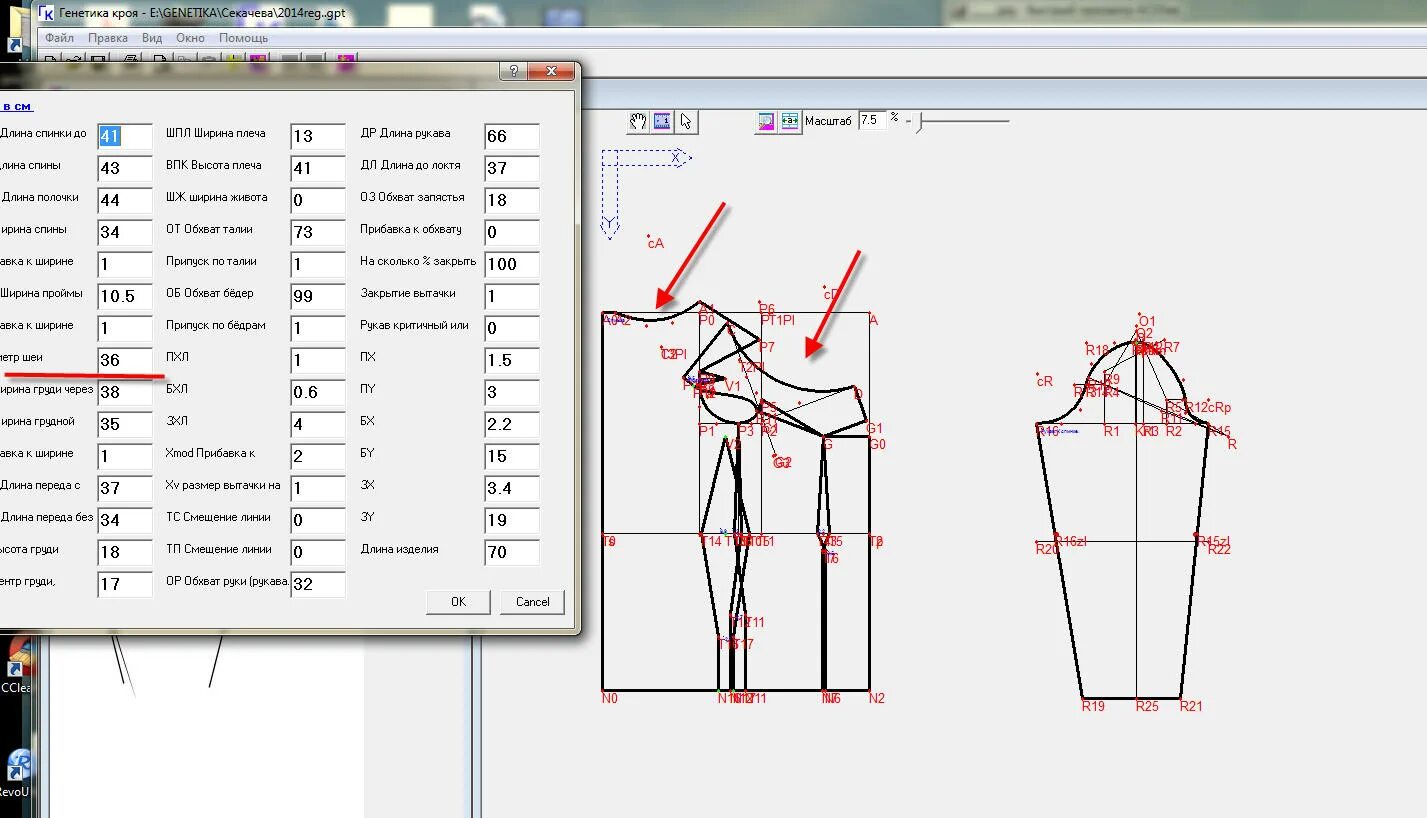
Task: Click the Длина изделия field
Action: pyautogui.click(x=512, y=552)
